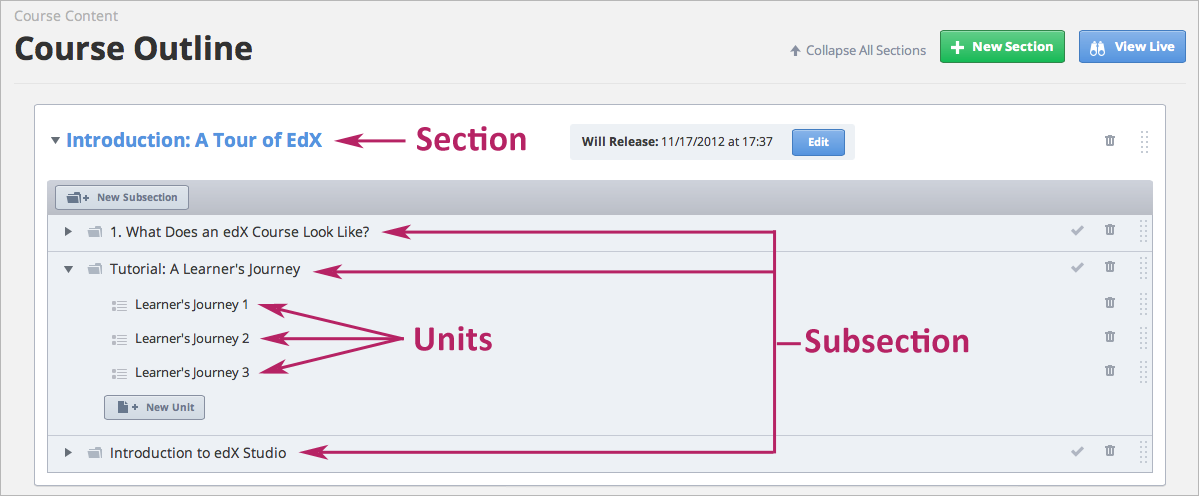Image resolution: width=1199 pixels, height=496 pixels.
Task: Click trash icon for Learner's Journey 2
Action: tap(1109, 336)
